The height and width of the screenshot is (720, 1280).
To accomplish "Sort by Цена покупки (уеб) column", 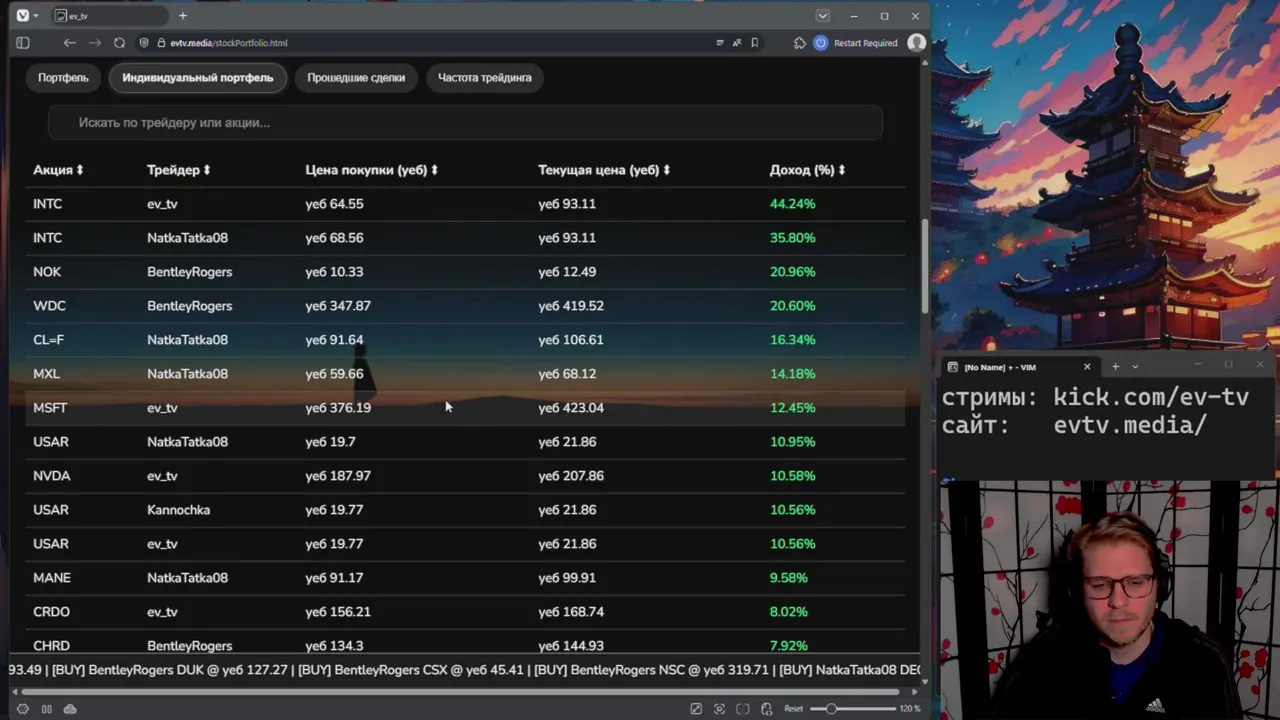I will pyautogui.click(x=372, y=170).
